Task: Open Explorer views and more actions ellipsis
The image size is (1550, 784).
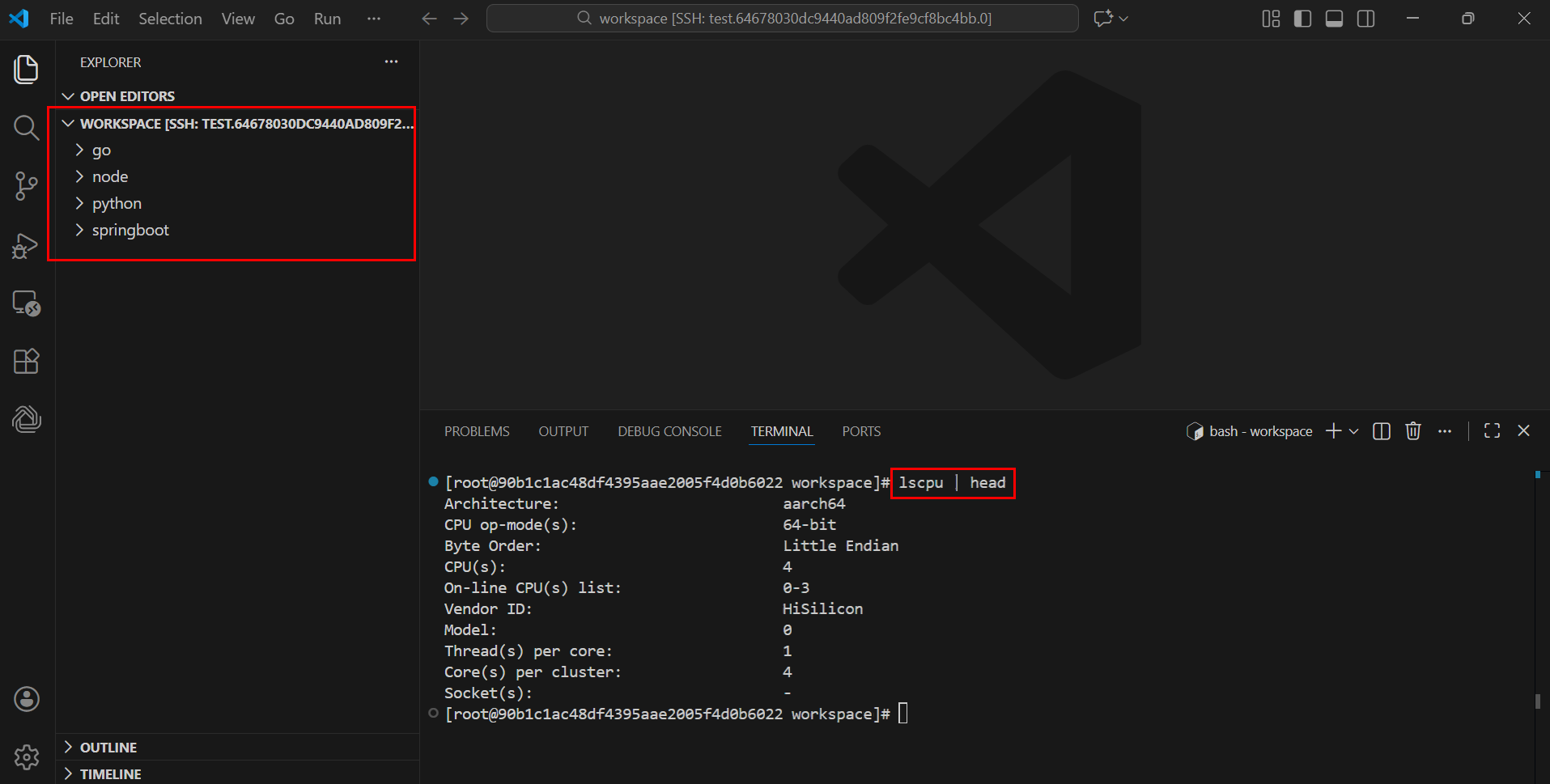Action: point(392,61)
